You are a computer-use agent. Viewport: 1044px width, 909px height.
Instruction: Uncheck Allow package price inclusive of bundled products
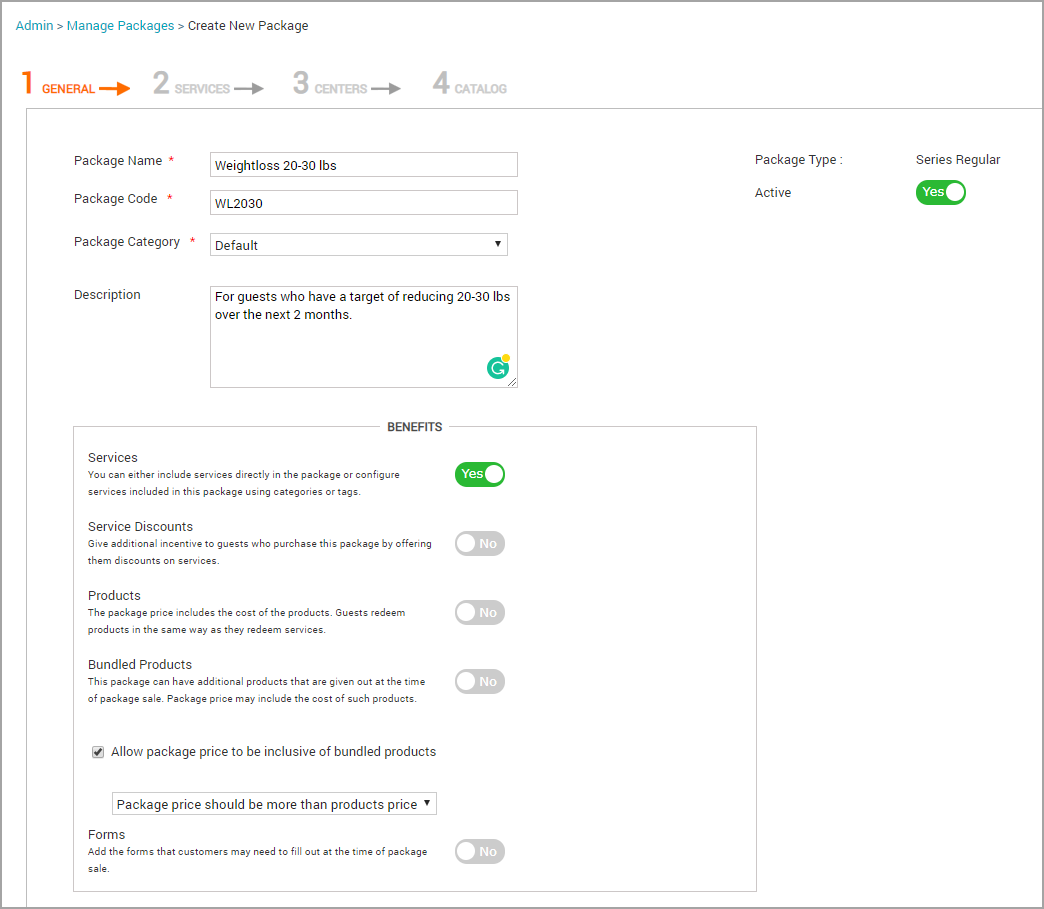coord(98,752)
